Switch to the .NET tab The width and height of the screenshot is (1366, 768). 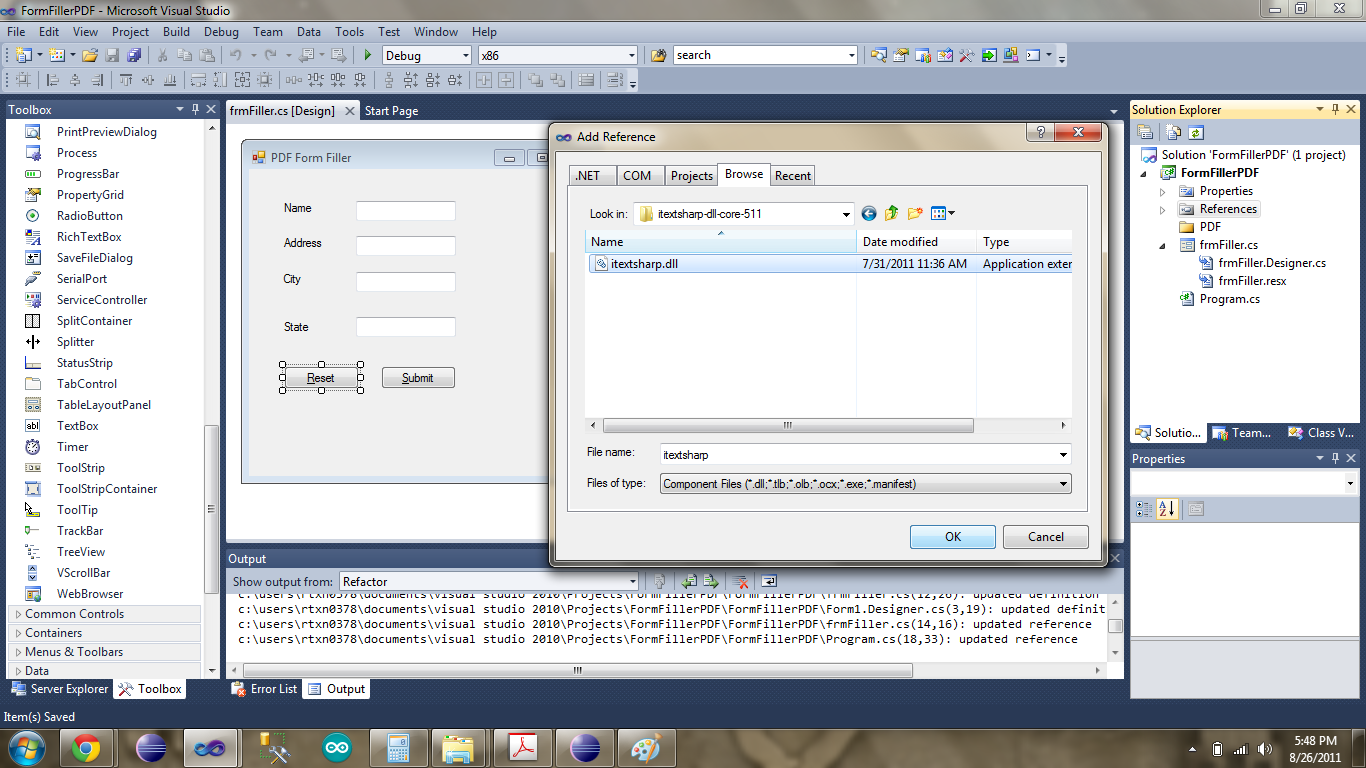(x=591, y=175)
